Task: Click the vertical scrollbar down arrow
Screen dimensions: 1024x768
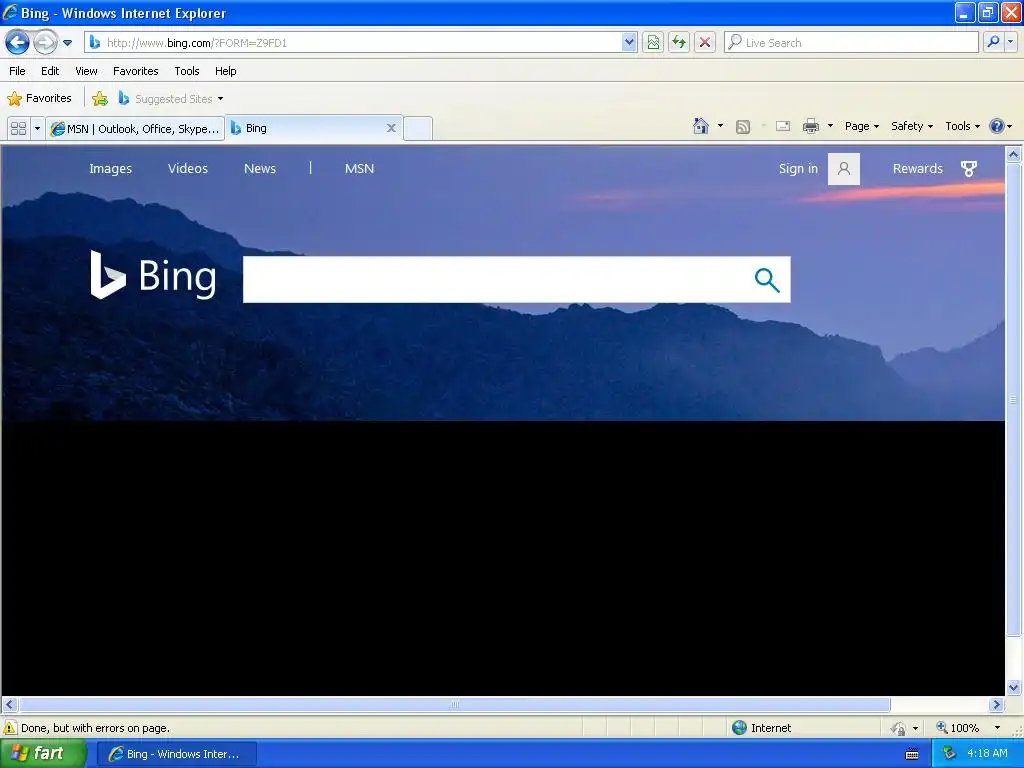Action: click(x=1014, y=687)
